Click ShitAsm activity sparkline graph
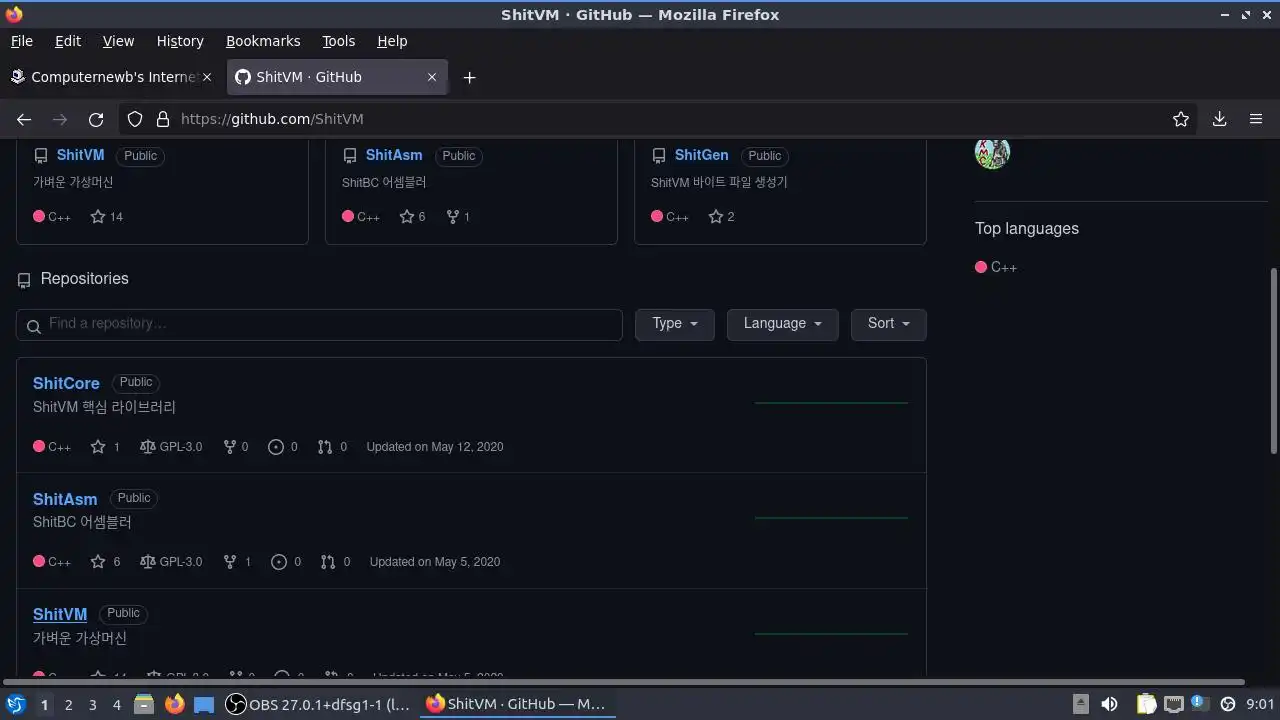 [831, 518]
